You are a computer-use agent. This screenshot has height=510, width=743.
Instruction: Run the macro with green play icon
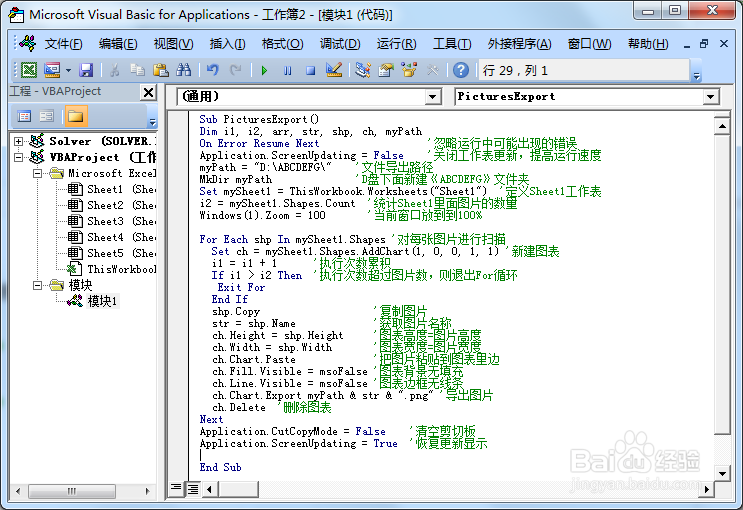click(264, 71)
